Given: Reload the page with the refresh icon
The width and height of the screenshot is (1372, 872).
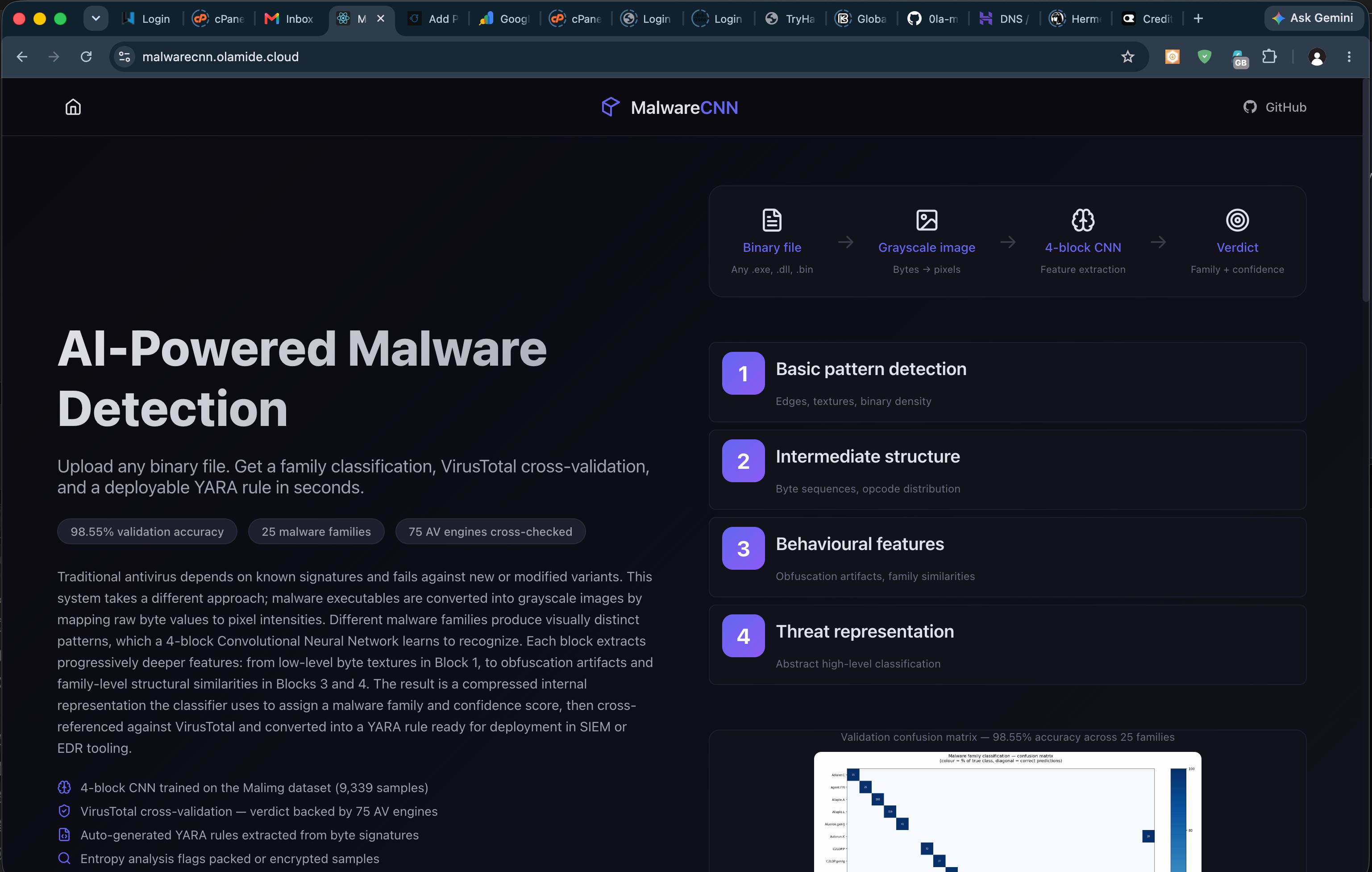Looking at the screenshot, I should pos(86,56).
